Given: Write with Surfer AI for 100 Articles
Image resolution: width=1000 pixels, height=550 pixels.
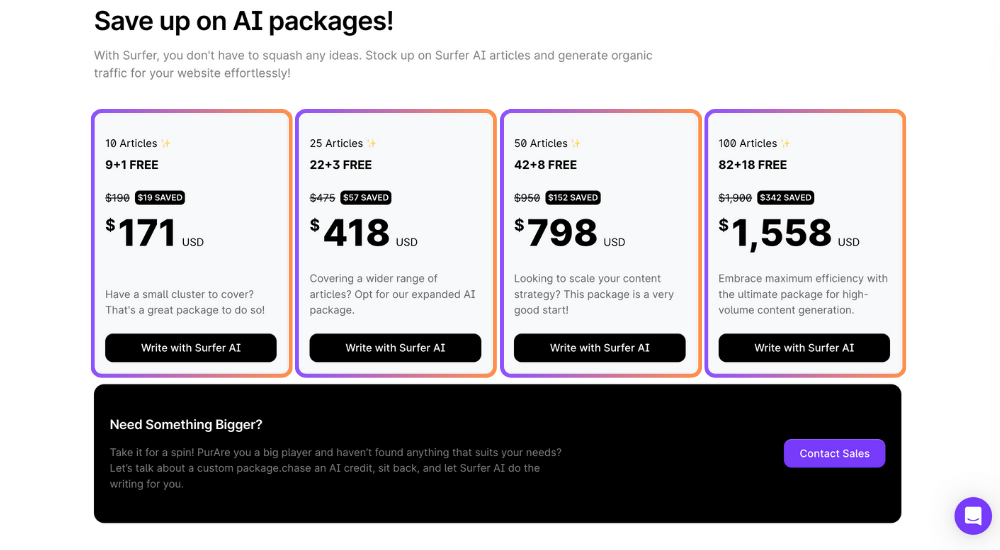Looking at the screenshot, I should (x=804, y=348).
